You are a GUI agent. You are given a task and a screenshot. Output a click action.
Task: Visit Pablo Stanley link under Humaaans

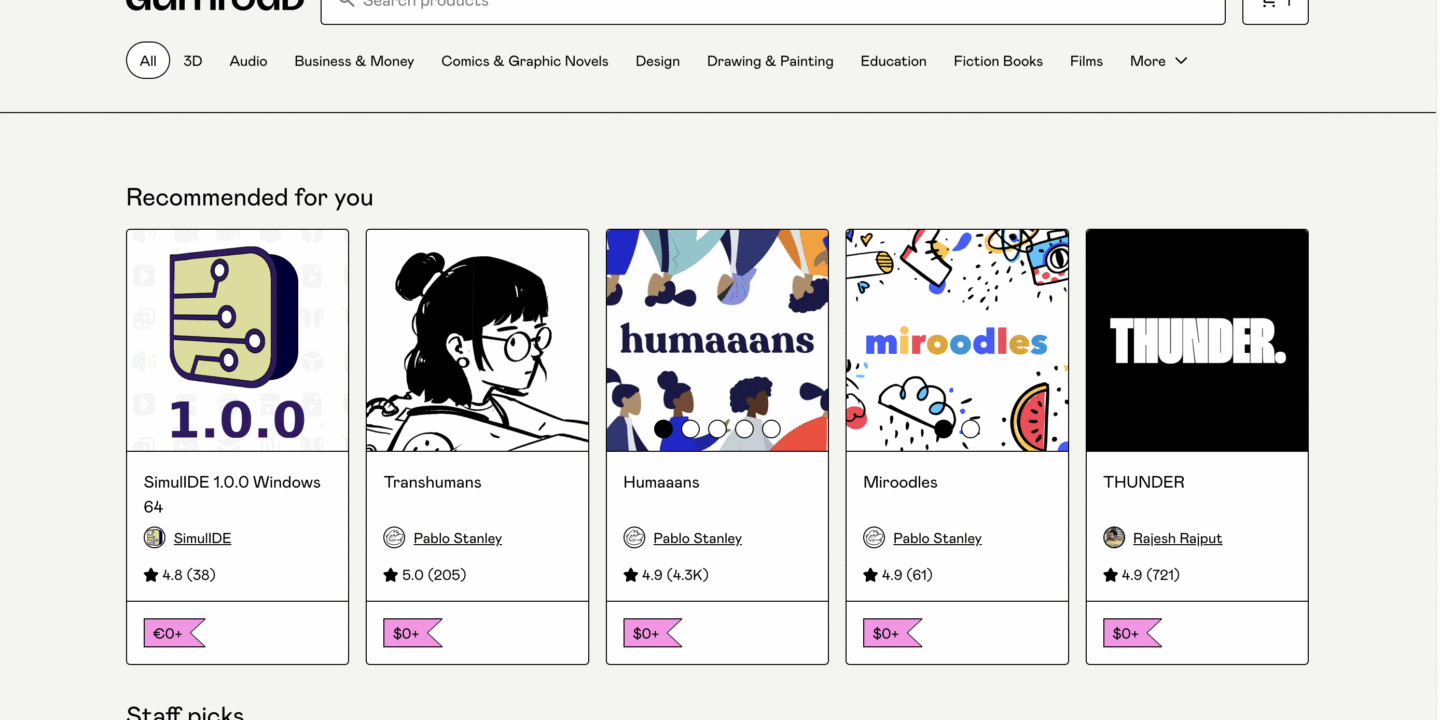pos(697,538)
